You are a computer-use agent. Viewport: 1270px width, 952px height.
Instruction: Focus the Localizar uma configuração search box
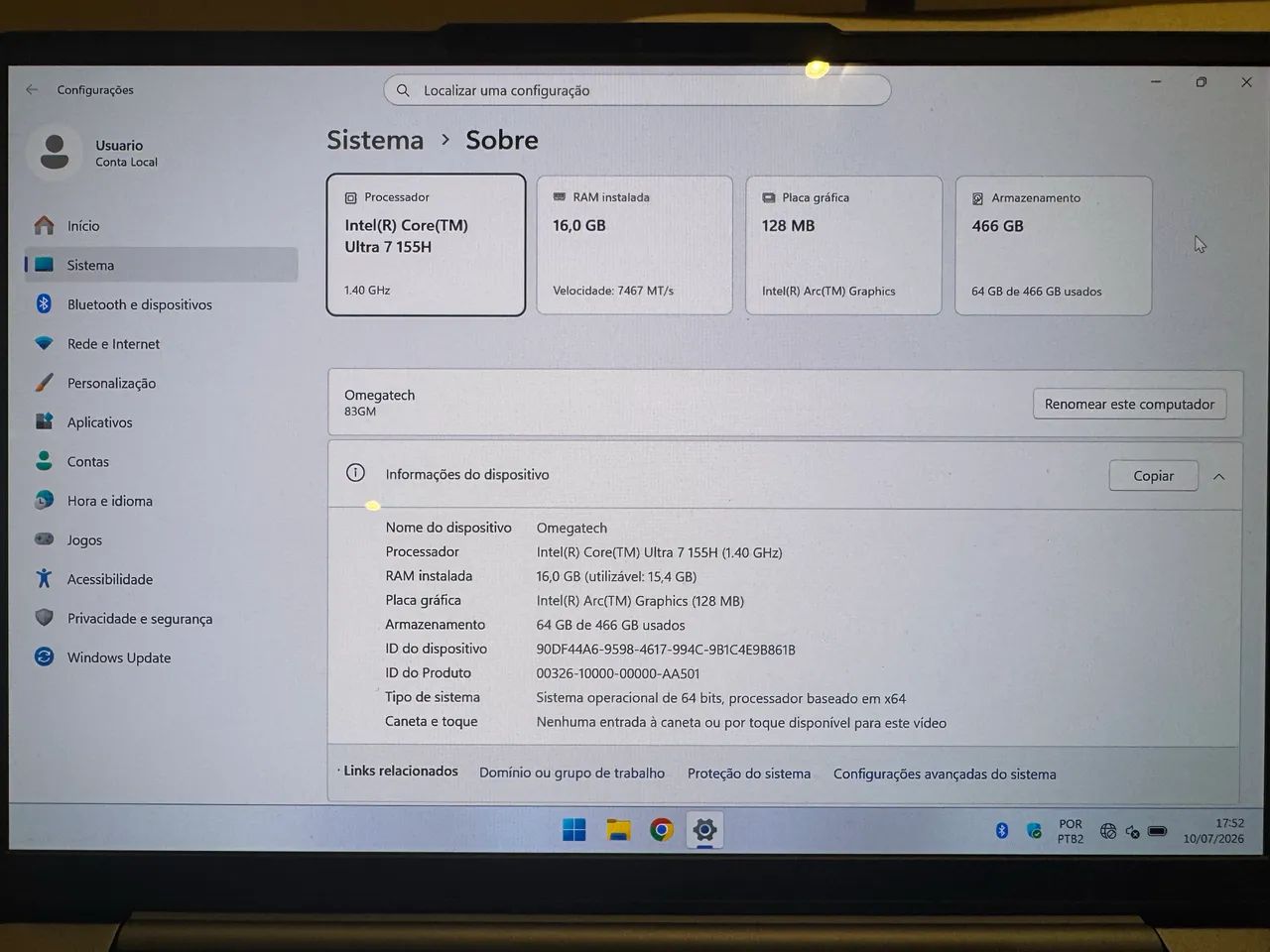637,90
